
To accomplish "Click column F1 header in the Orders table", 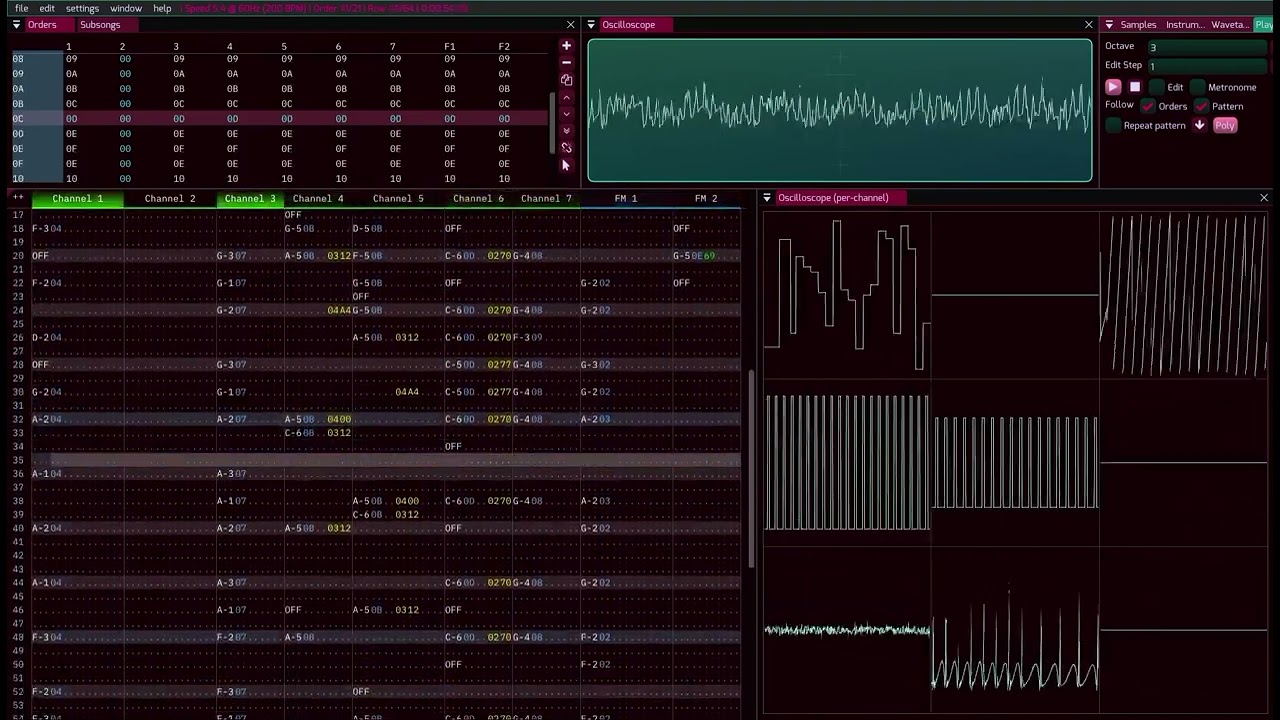I will (450, 46).
